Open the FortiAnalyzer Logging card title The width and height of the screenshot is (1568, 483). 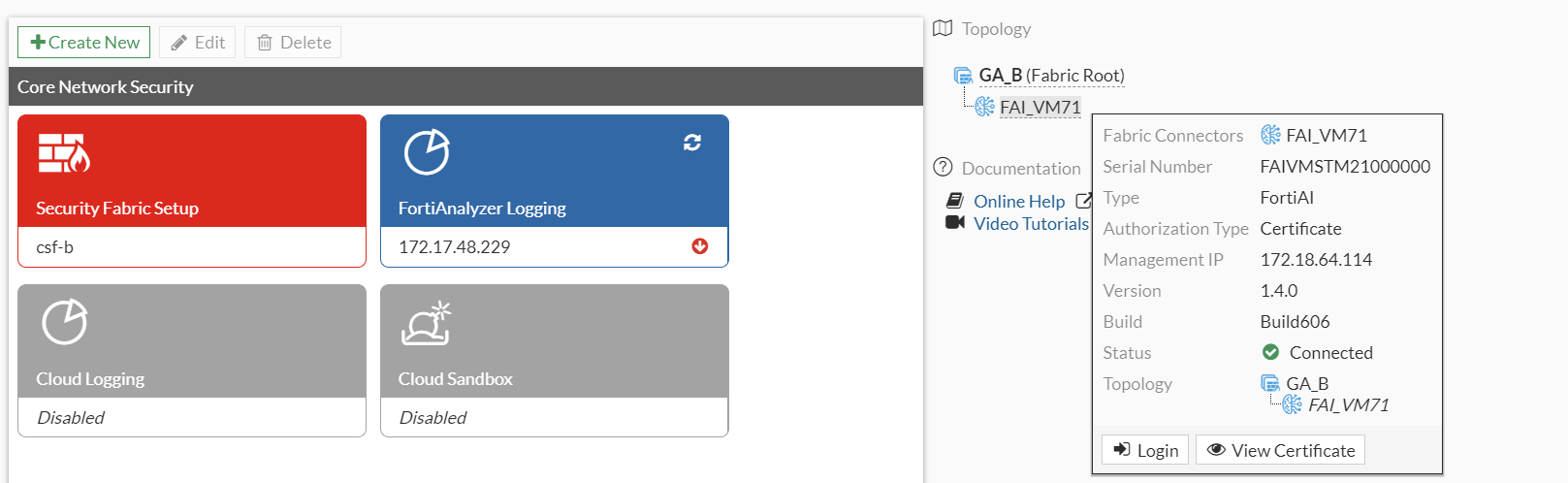pyautogui.click(x=482, y=208)
